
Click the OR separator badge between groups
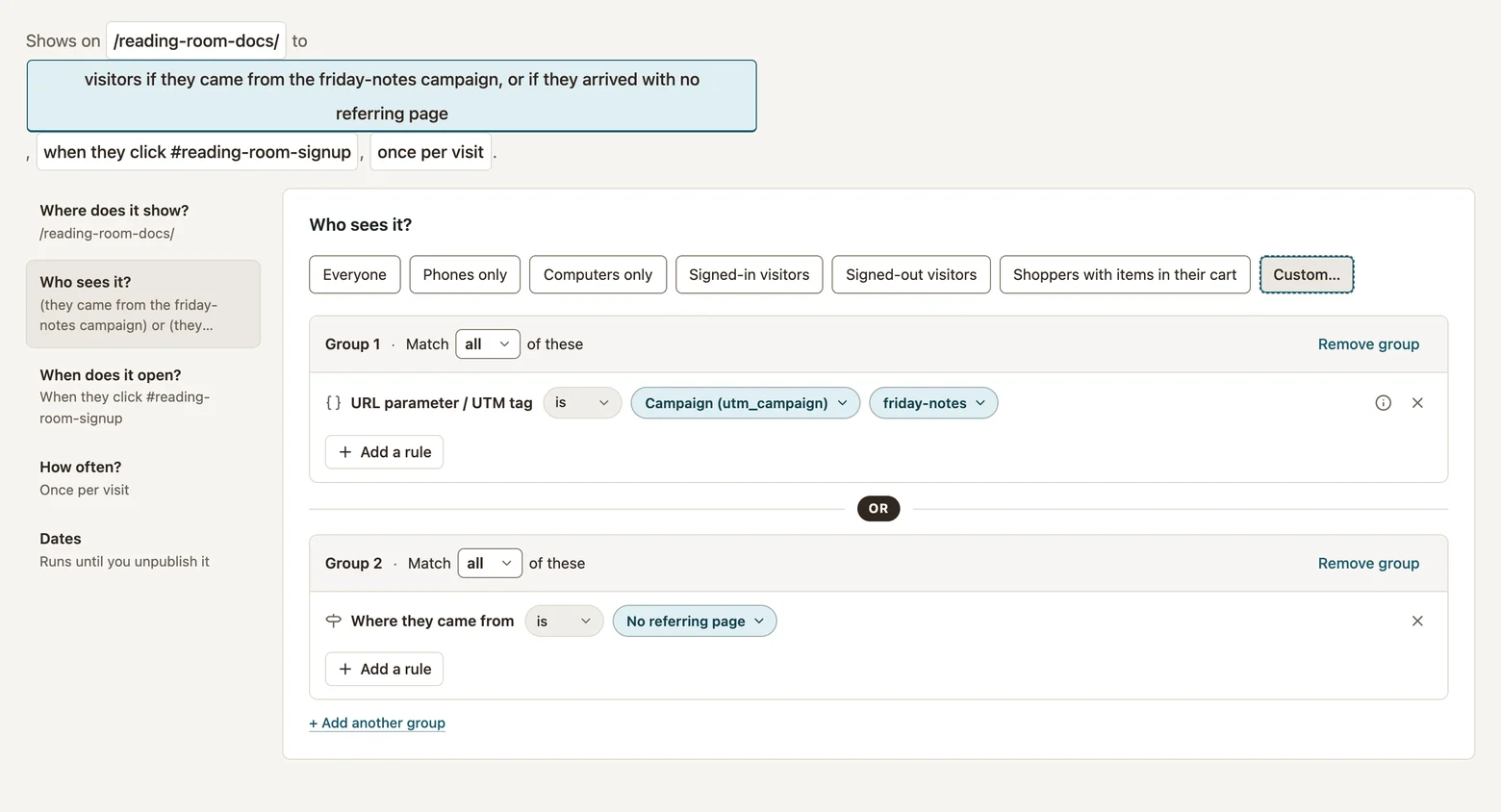pyautogui.click(x=878, y=509)
